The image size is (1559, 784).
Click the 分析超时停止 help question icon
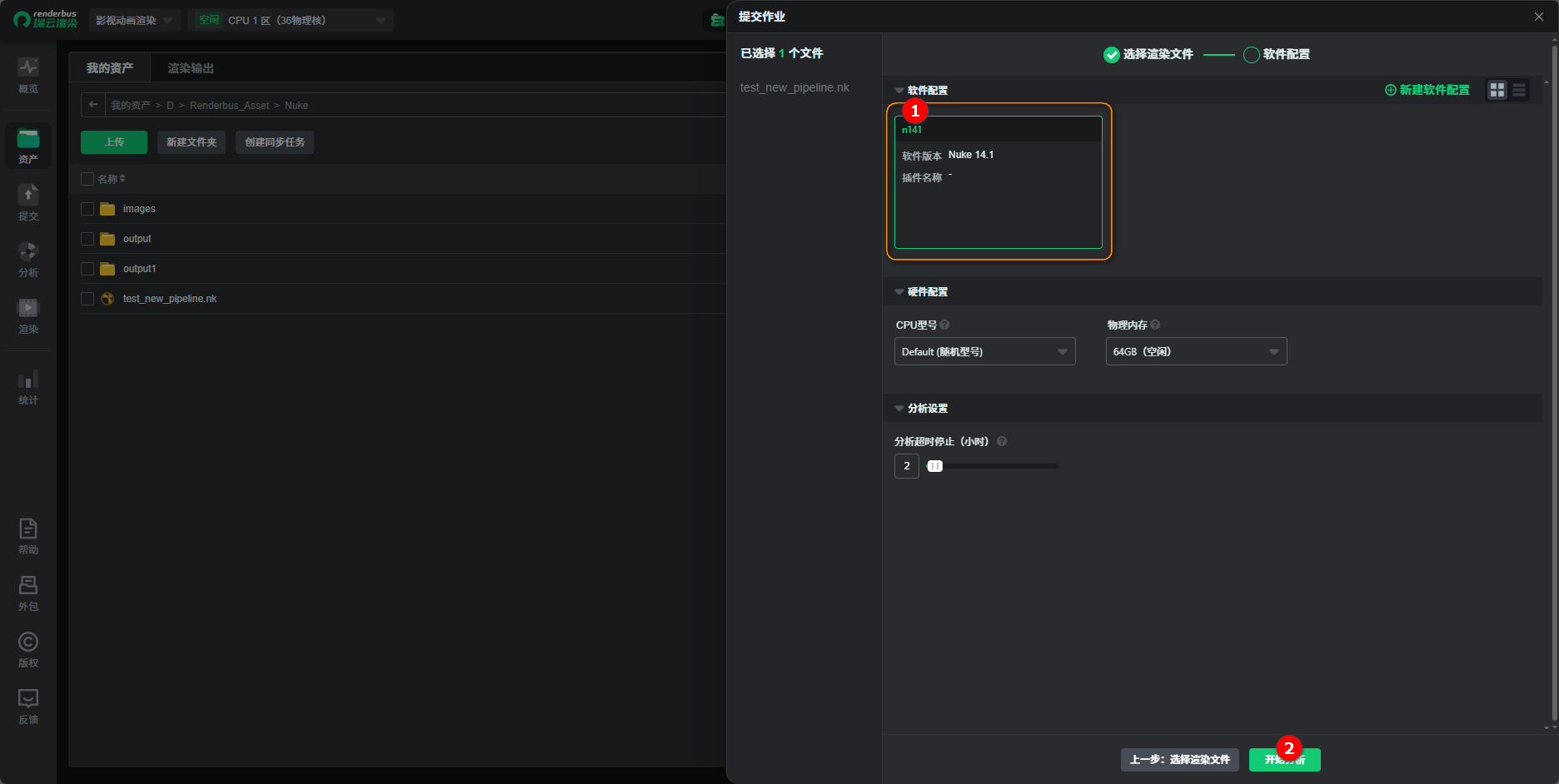[x=1002, y=441]
